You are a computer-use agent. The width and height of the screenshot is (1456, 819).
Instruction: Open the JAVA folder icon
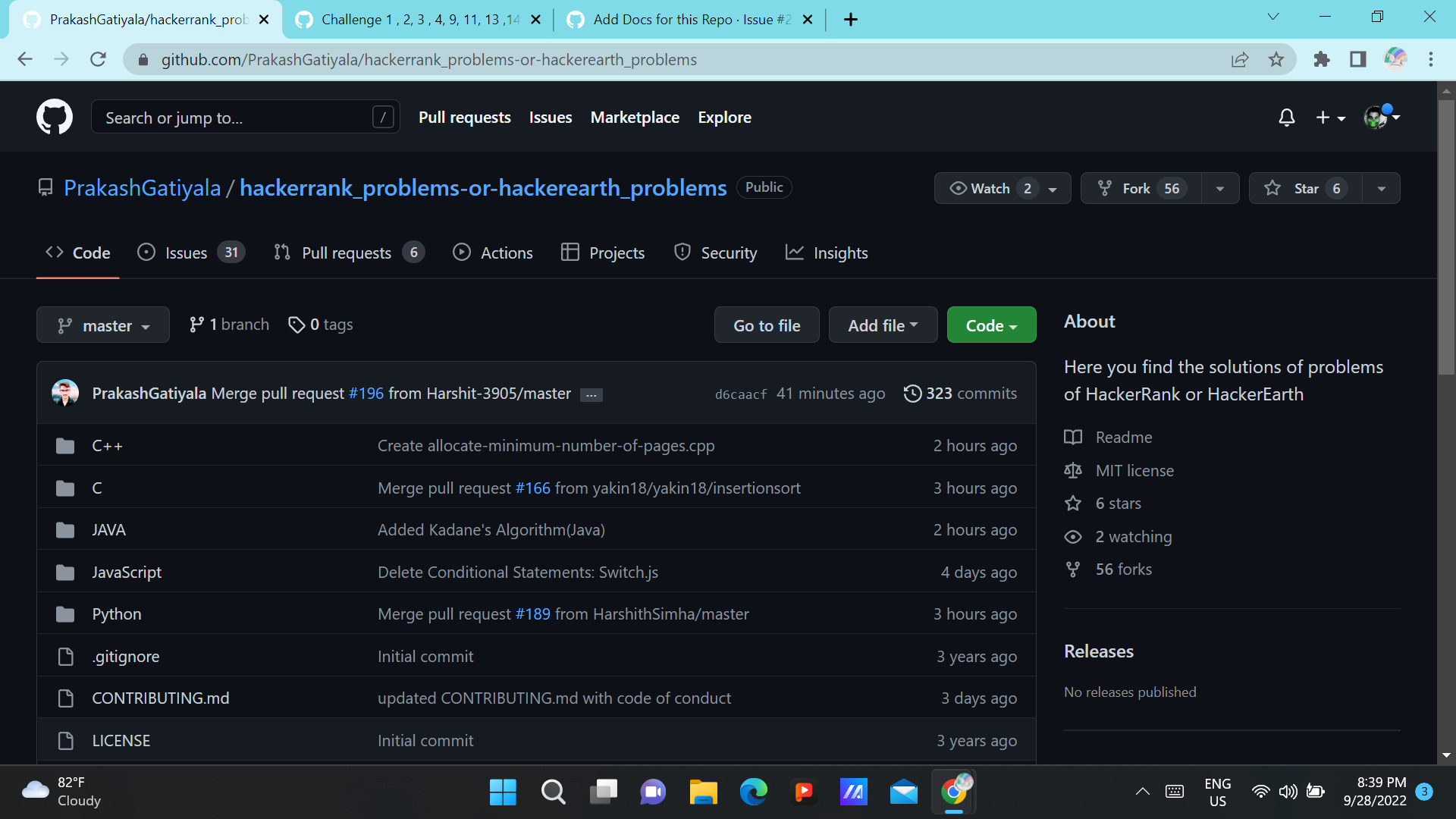click(65, 530)
